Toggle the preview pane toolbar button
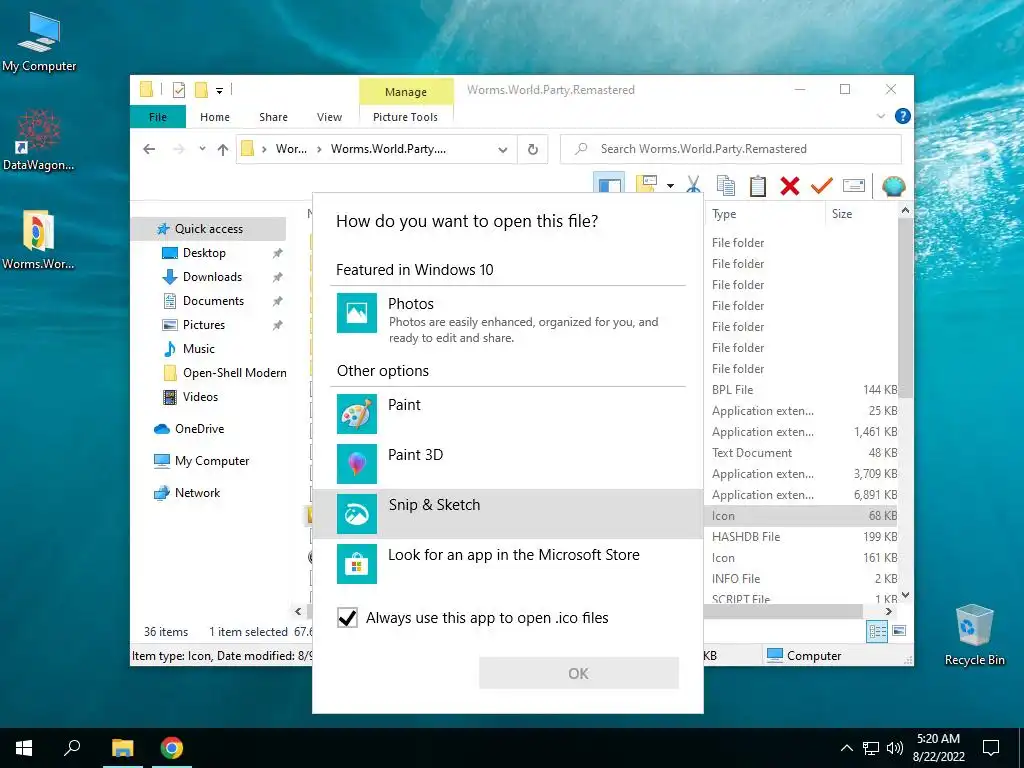Image resolution: width=1024 pixels, height=768 pixels. pos(609,184)
